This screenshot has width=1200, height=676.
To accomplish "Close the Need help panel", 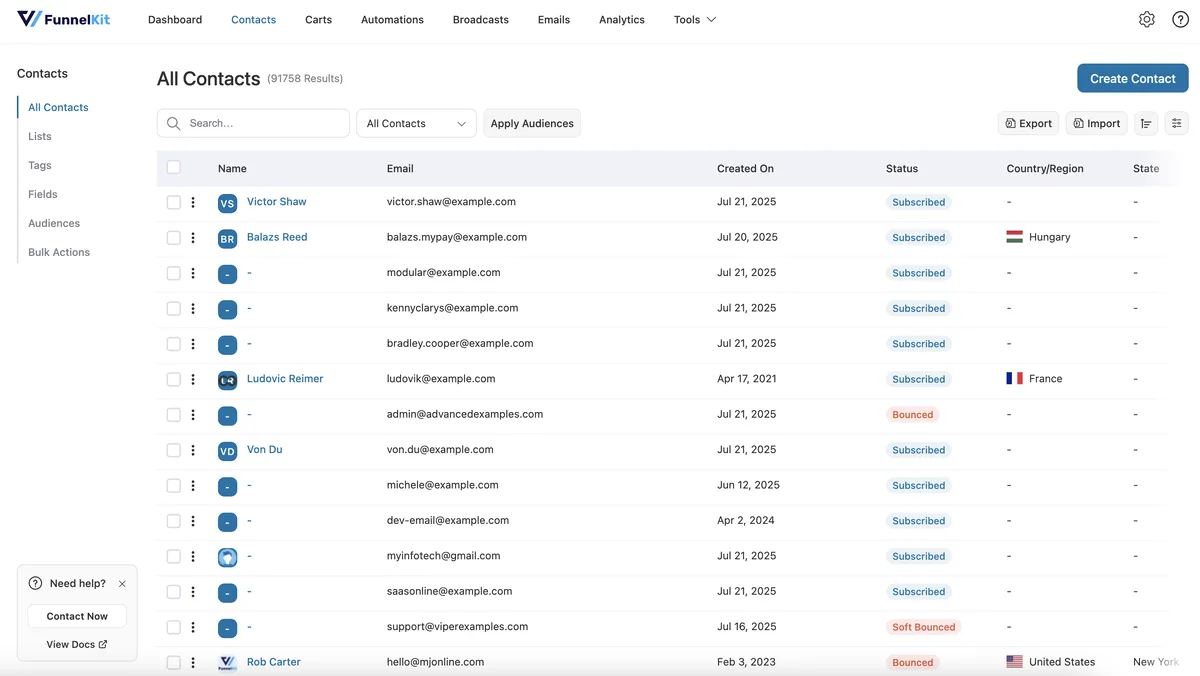I will coord(122,584).
